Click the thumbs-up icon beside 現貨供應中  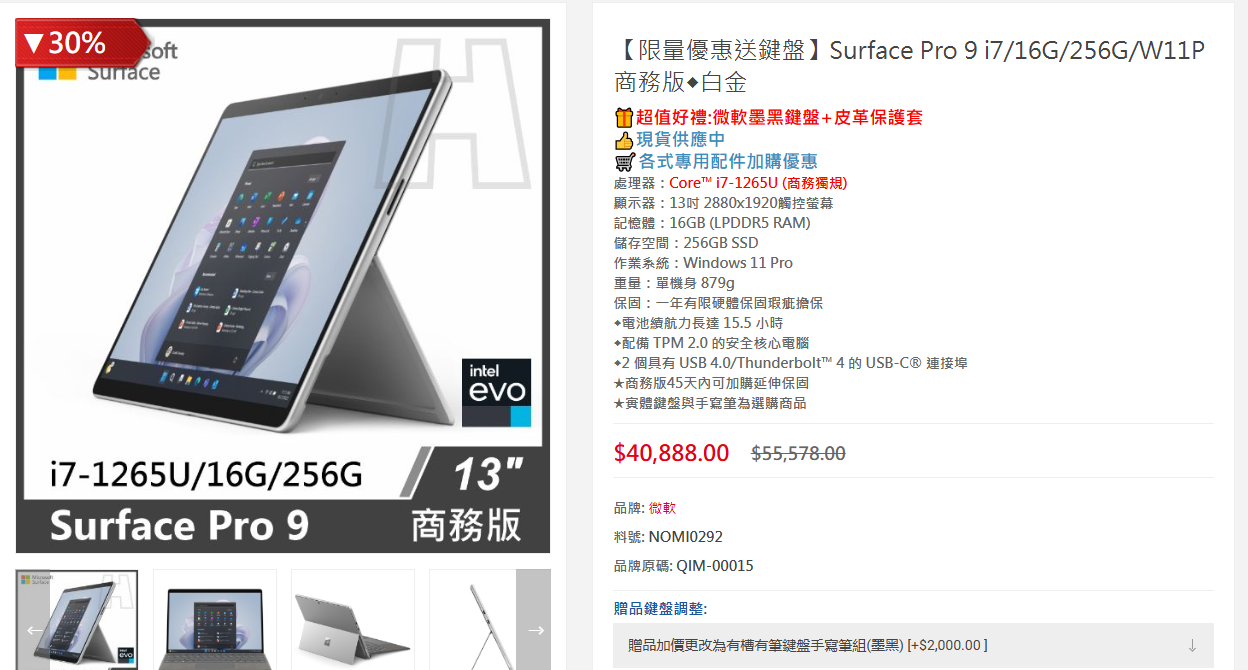624,140
